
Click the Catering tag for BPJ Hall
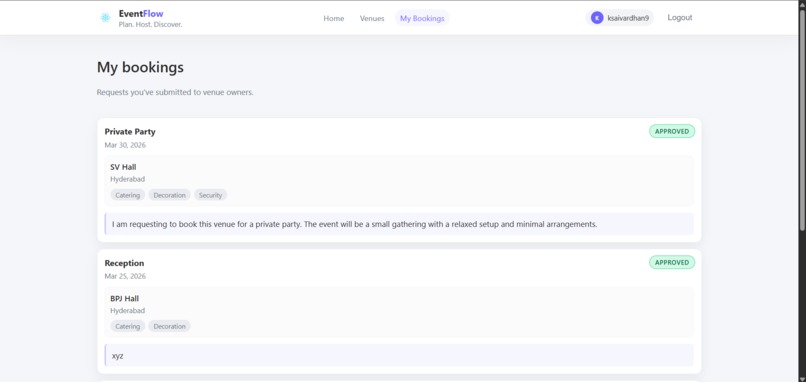[x=127, y=326]
